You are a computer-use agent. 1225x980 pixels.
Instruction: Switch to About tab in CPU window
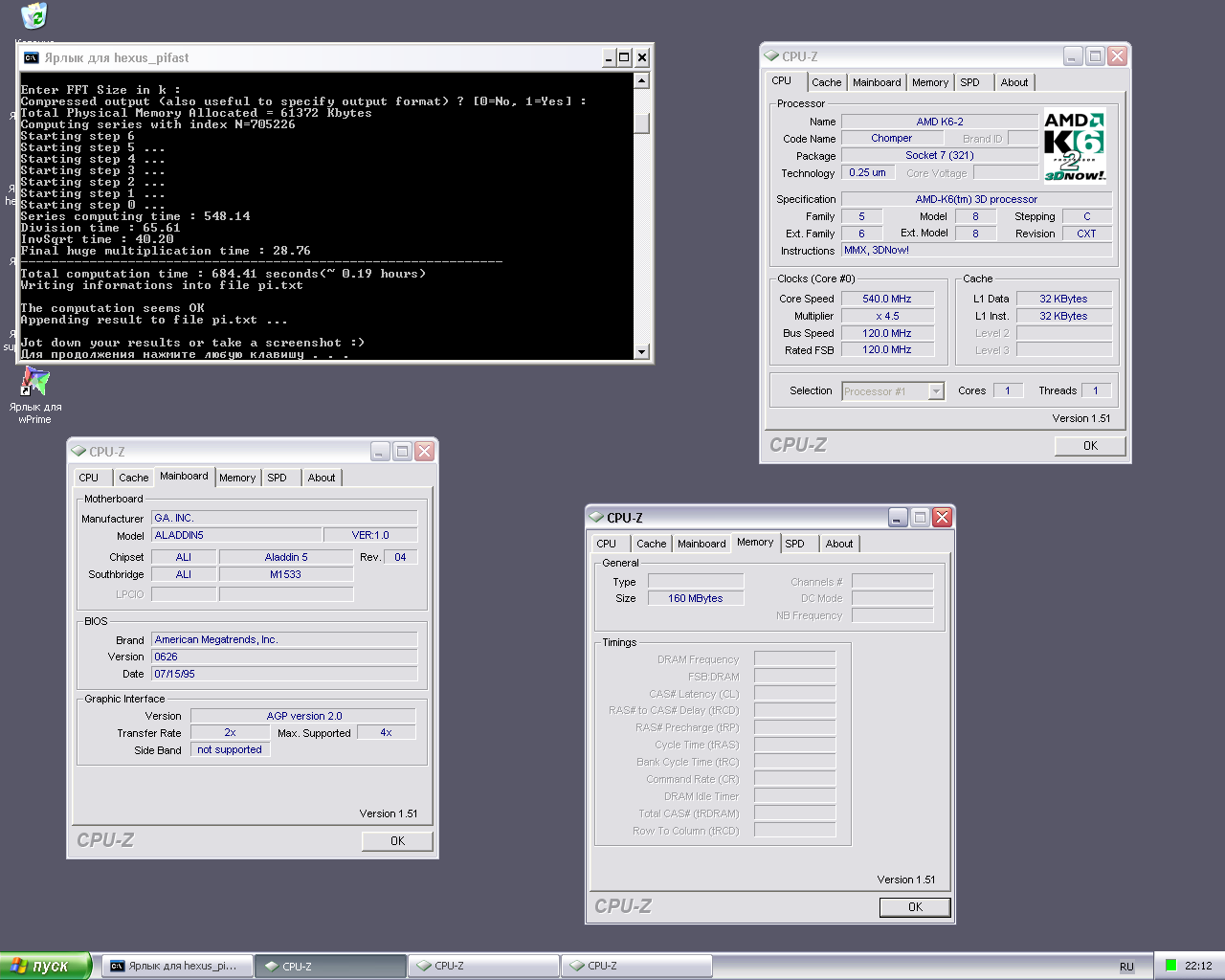point(1014,82)
